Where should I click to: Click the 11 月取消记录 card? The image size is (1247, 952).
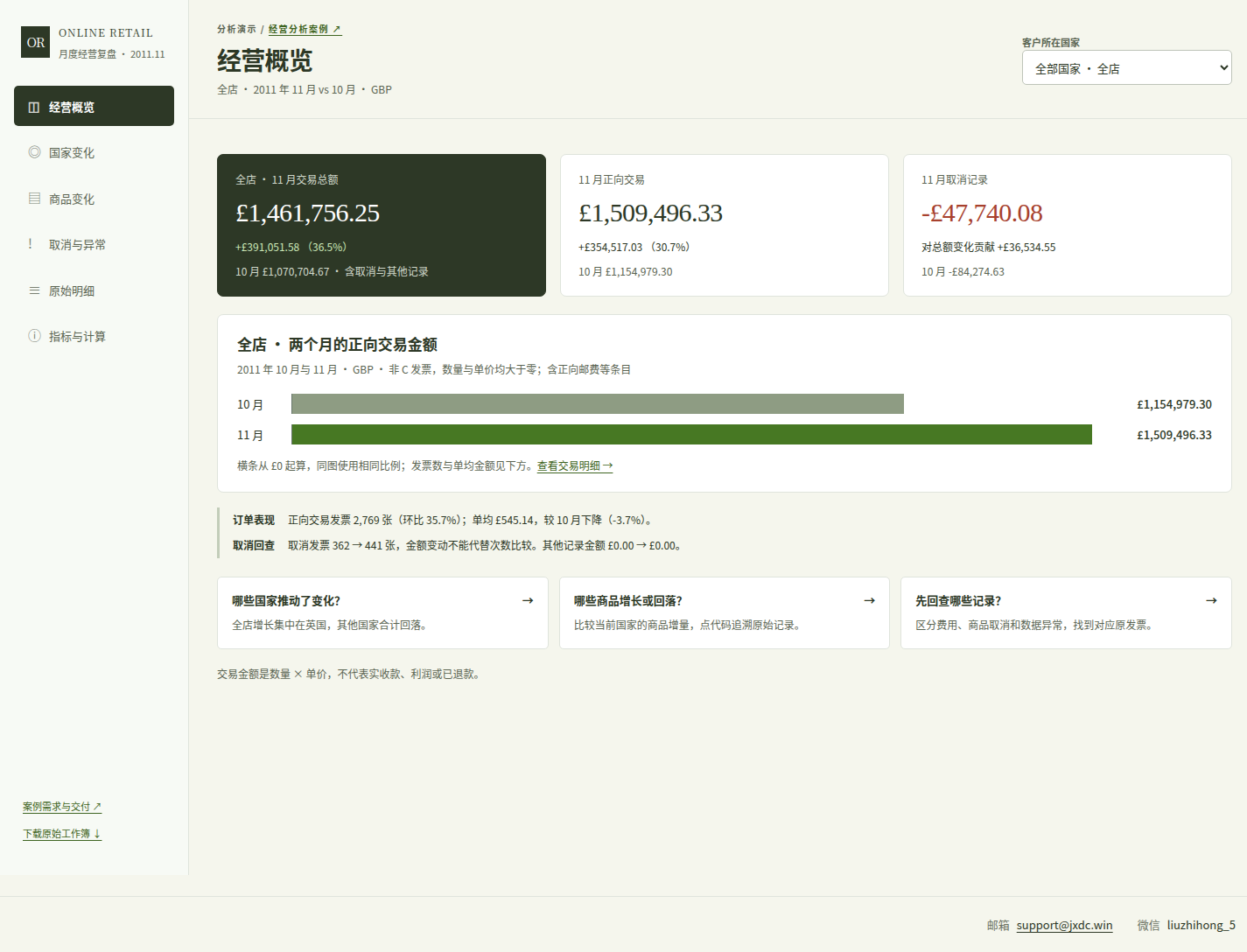tap(1068, 226)
